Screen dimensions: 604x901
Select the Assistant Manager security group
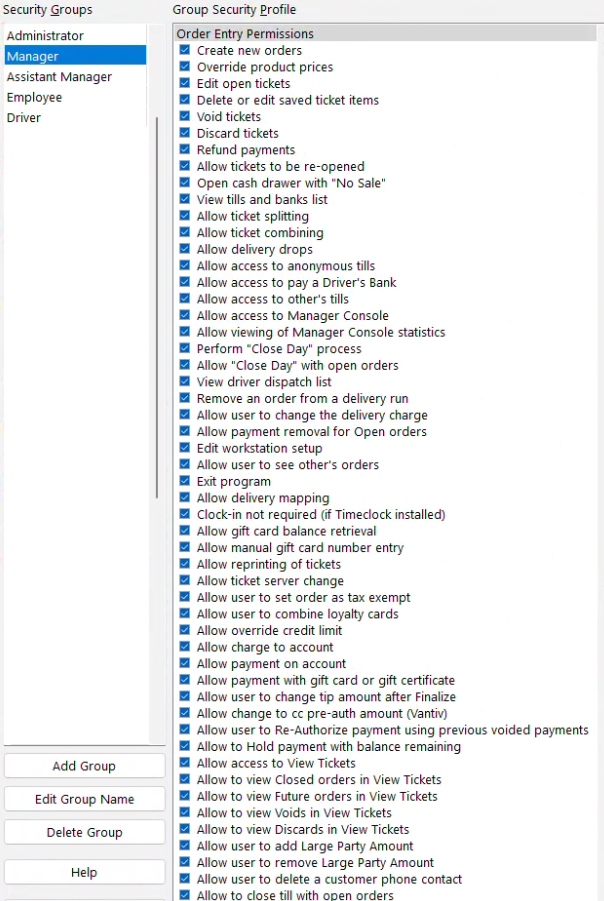75,77
